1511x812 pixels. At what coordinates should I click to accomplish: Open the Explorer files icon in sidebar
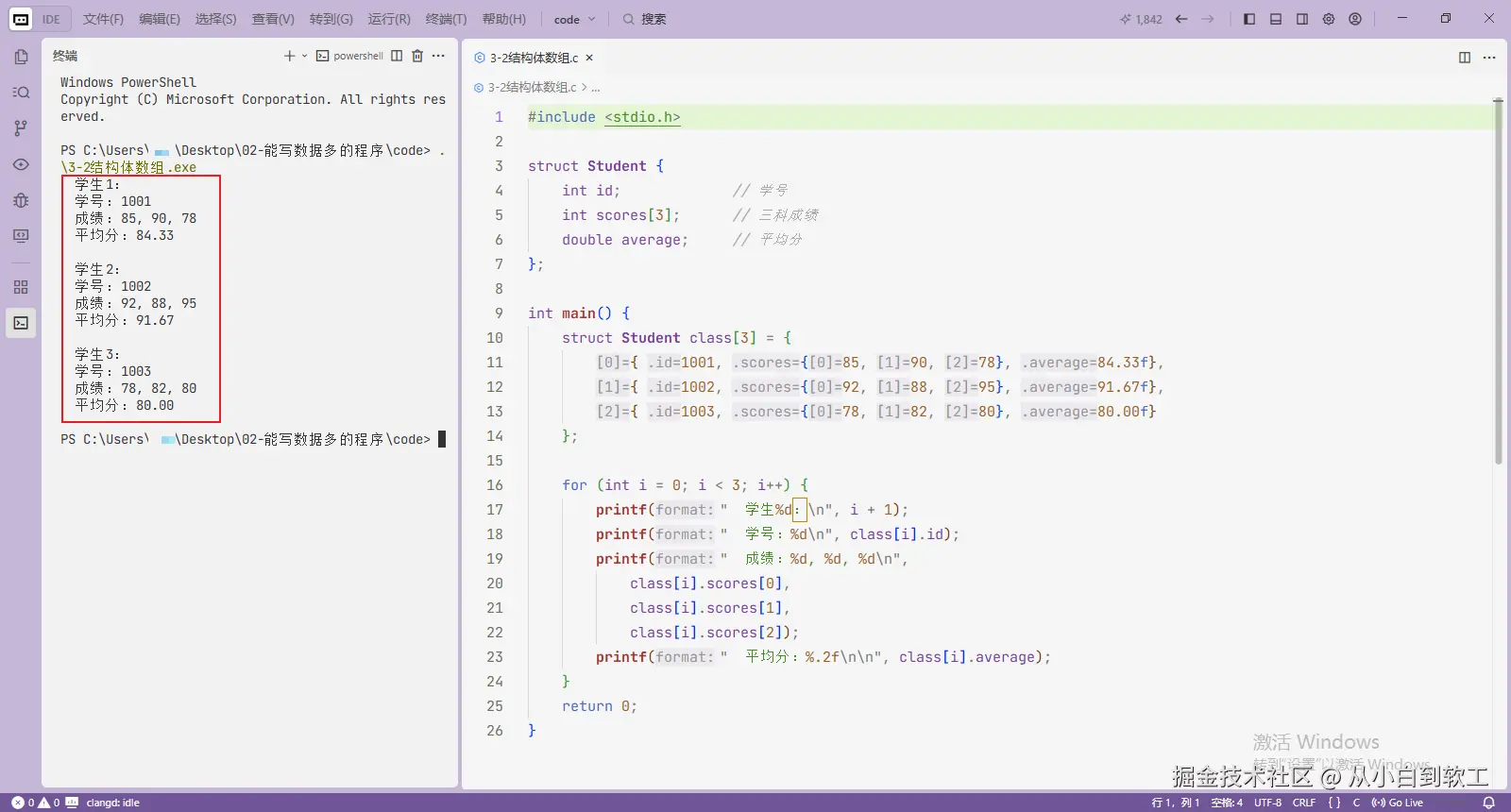(x=21, y=57)
